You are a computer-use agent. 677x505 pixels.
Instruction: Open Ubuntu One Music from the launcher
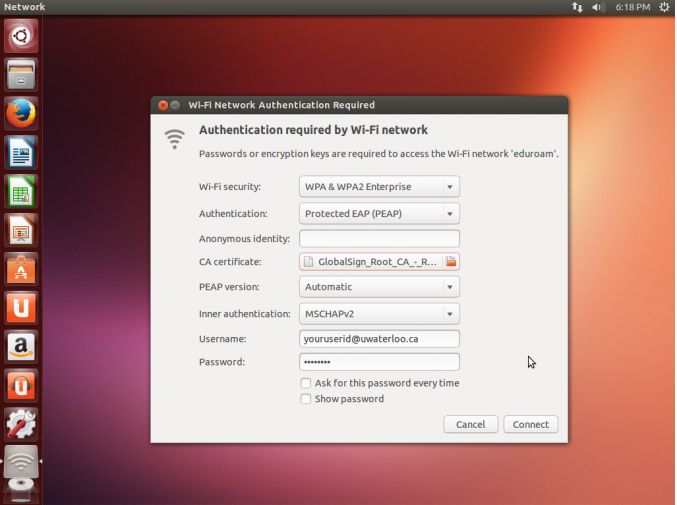click(x=21, y=385)
